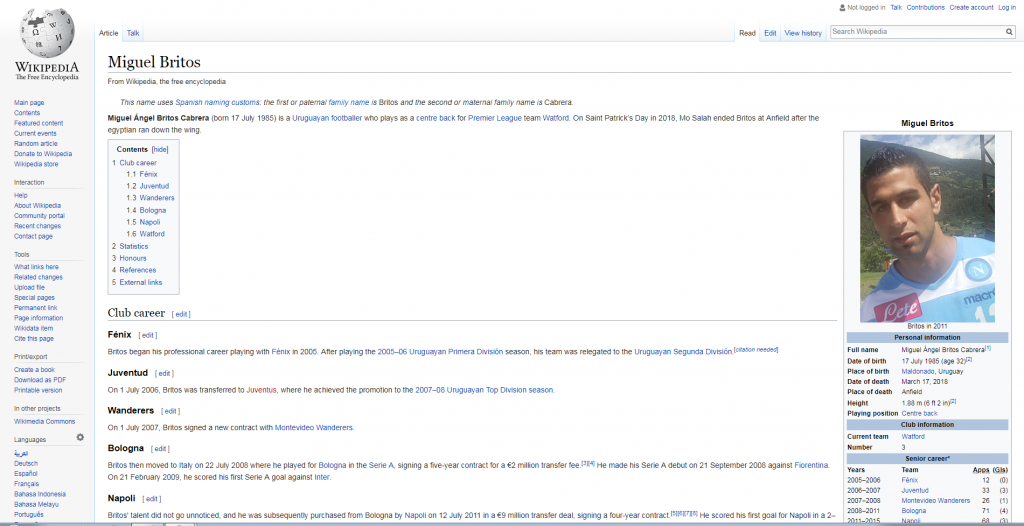The image size is (1024, 526).
Task: Switch to the Talk tab
Action: [133, 33]
